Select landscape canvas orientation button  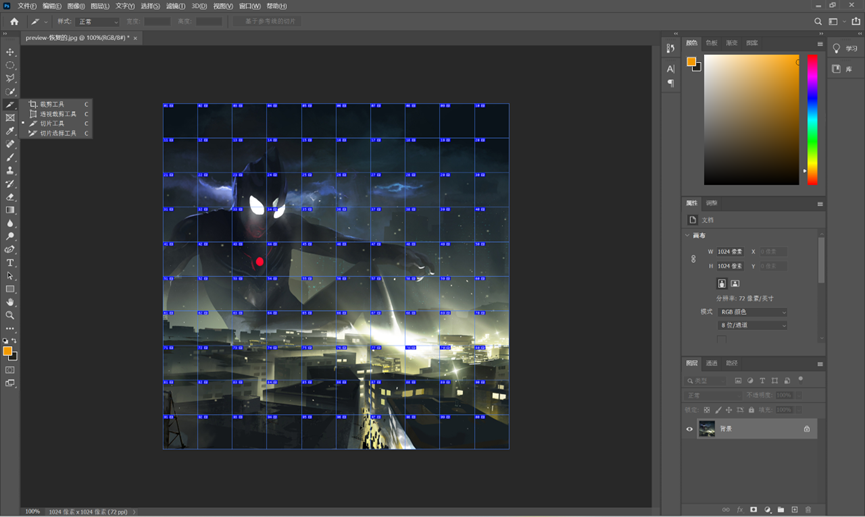[735, 284]
